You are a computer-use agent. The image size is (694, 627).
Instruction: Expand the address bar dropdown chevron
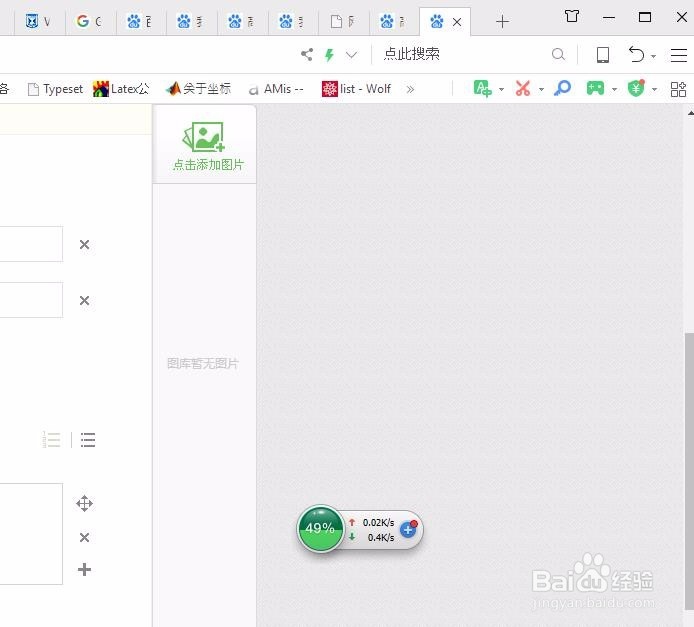(x=351, y=55)
